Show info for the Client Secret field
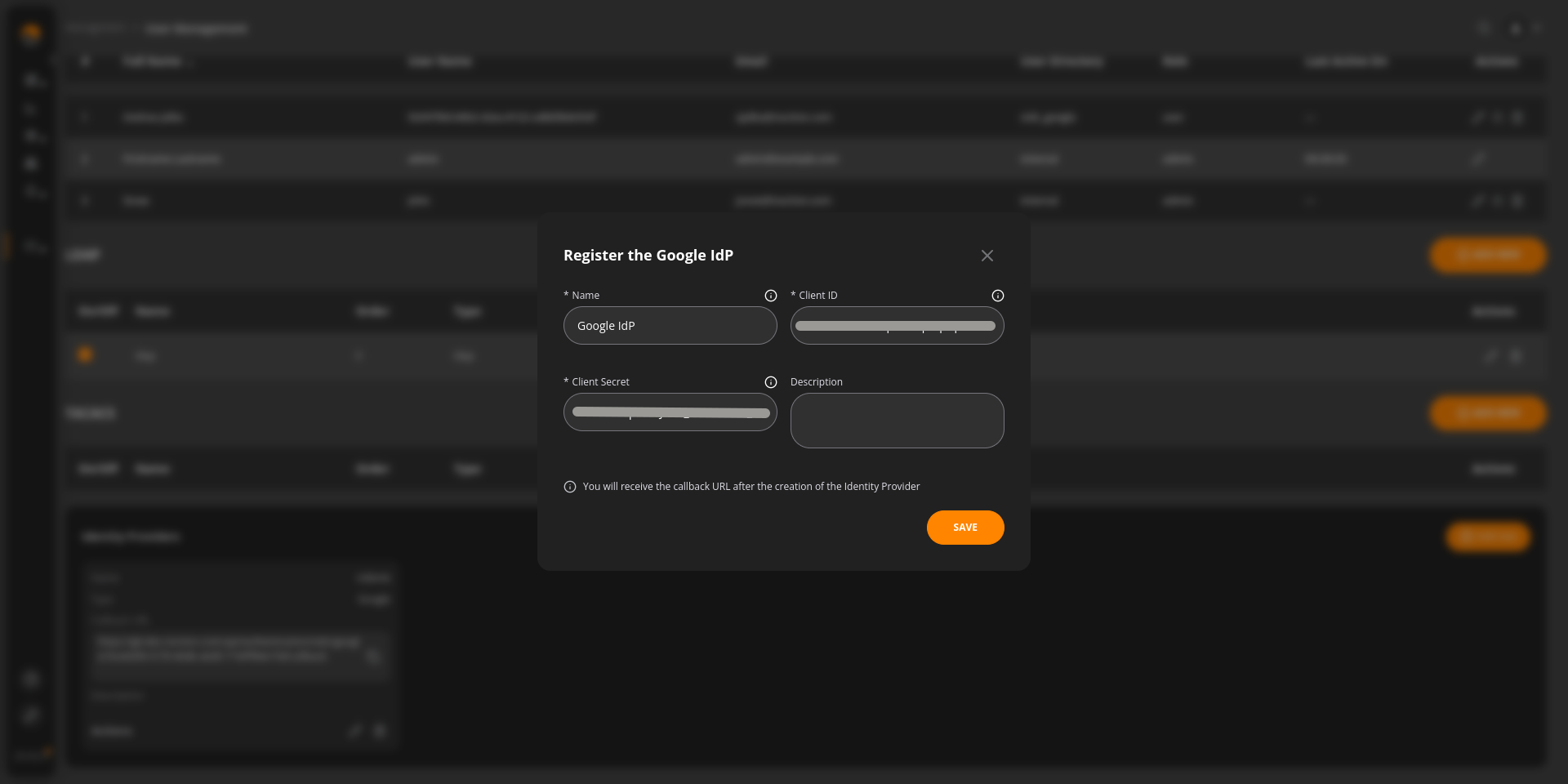The width and height of the screenshot is (1568, 784). [770, 382]
